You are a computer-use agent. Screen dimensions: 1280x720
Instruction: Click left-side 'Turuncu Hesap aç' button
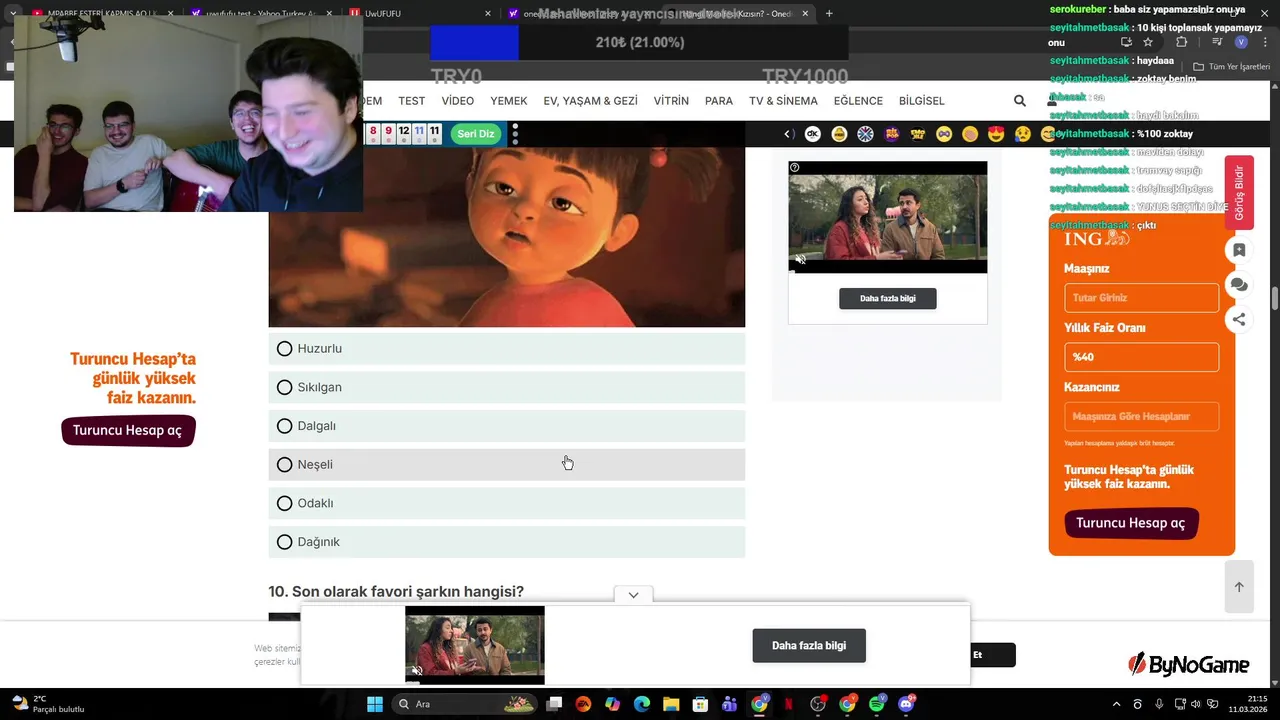click(x=128, y=431)
